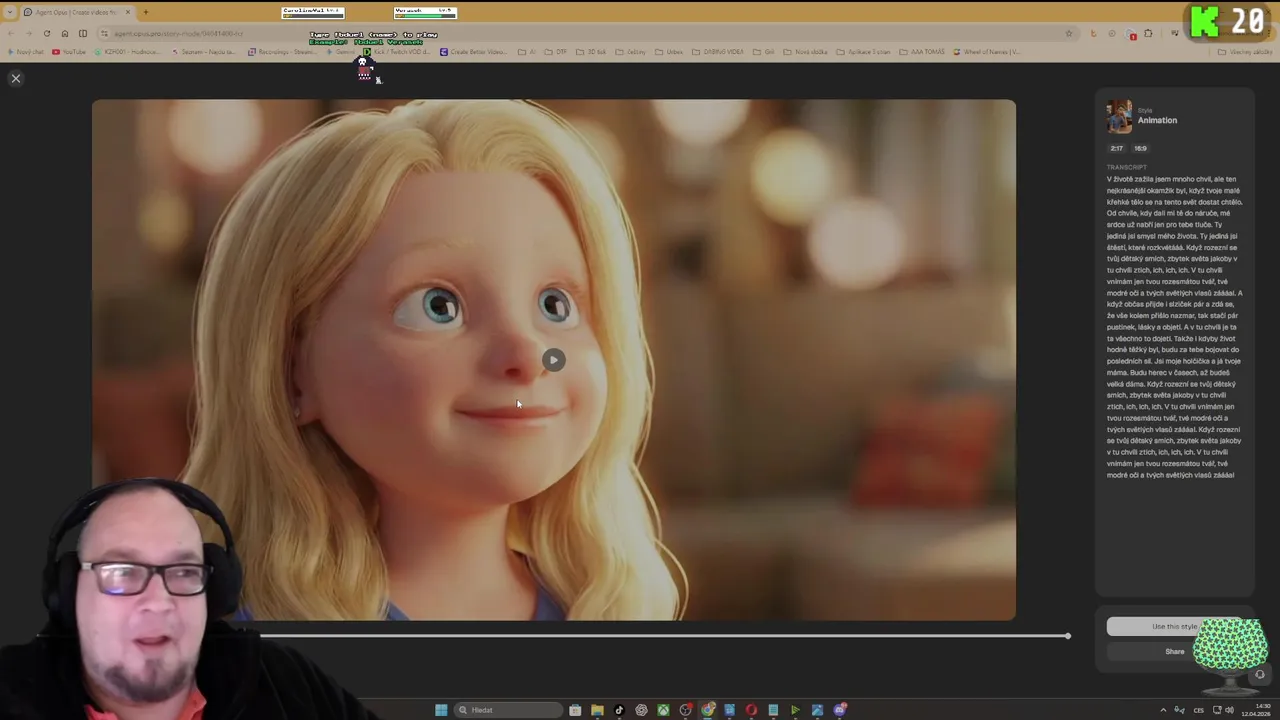Bookmark this page with star icon
Viewport: 1280px width, 720px height.
click(x=1068, y=33)
